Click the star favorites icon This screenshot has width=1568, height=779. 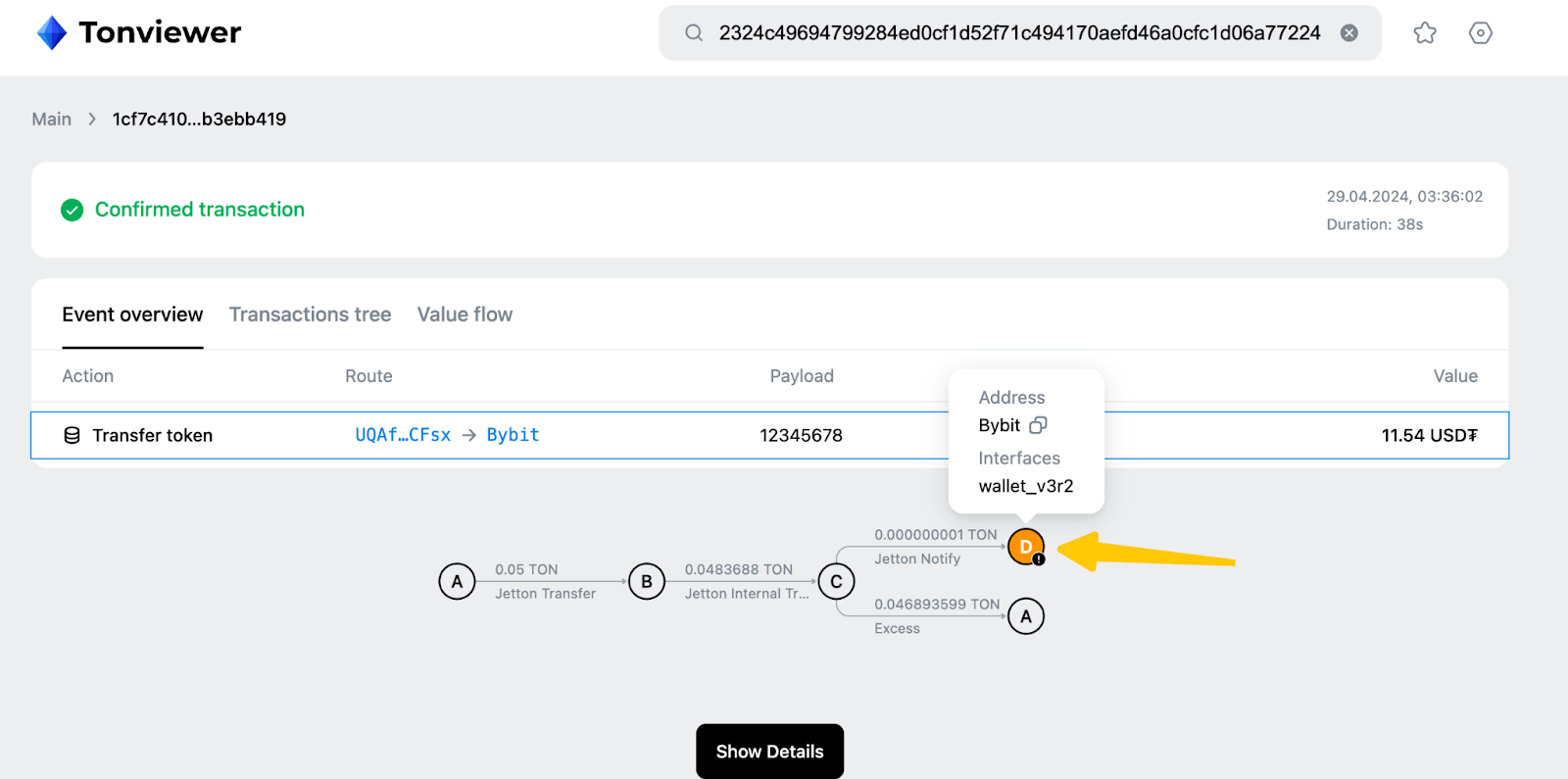pos(1425,33)
